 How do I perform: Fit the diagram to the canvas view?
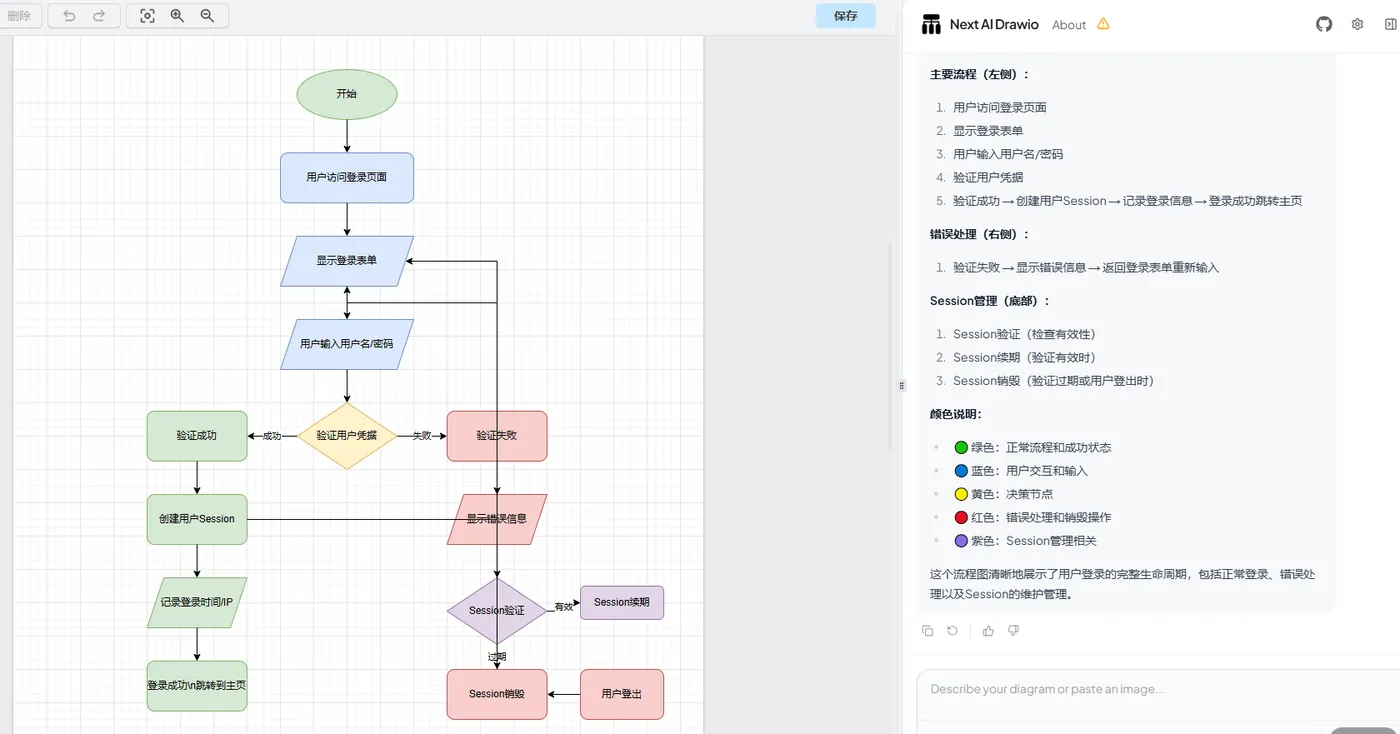[x=147, y=16]
